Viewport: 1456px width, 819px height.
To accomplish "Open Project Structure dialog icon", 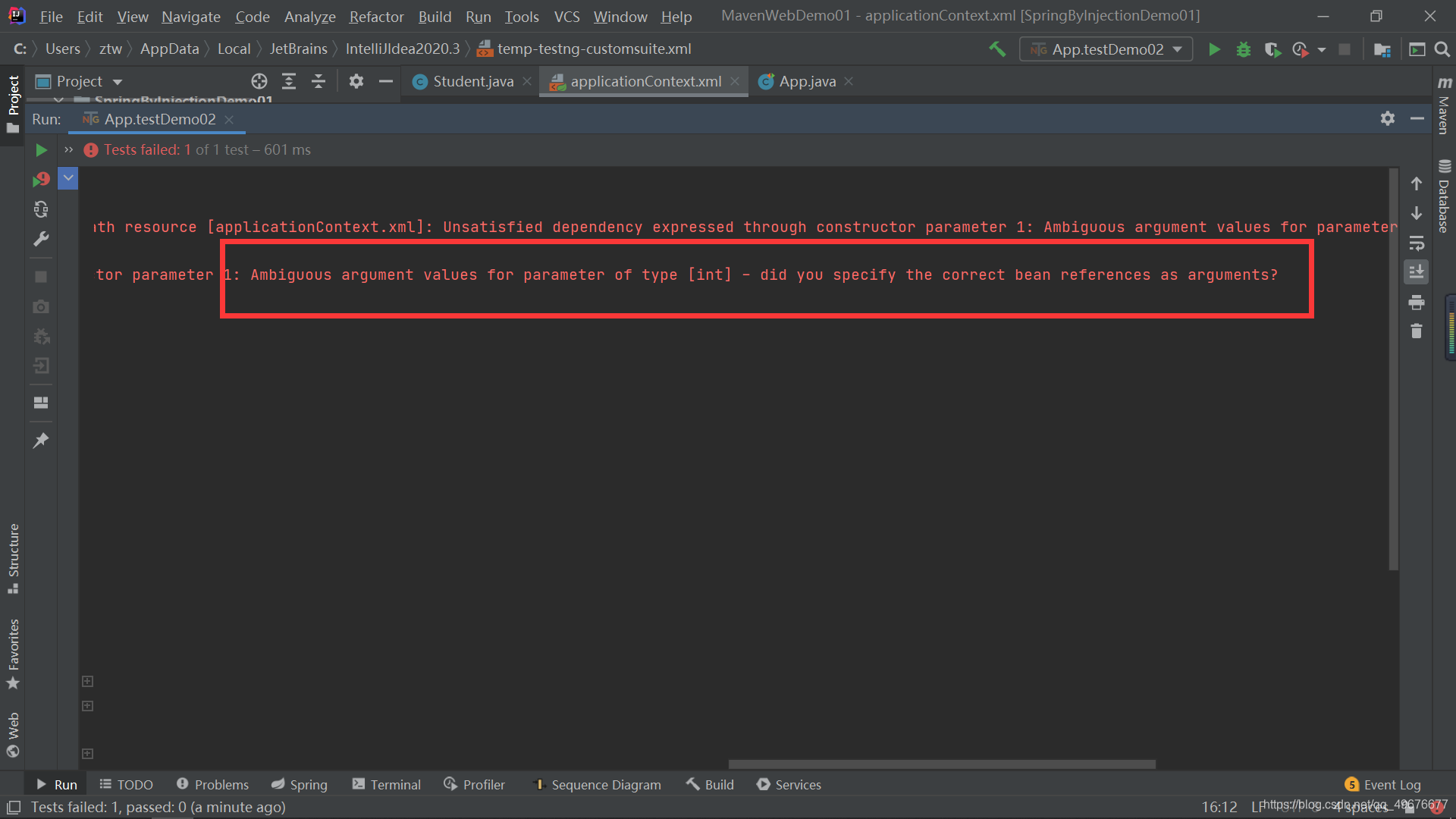I will tap(1382, 49).
